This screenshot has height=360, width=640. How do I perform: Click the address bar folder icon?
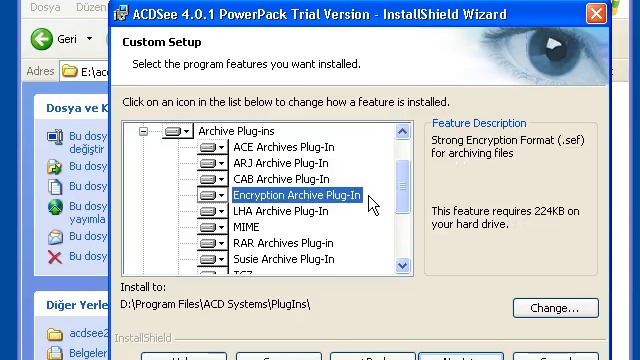(x=70, y=71)
